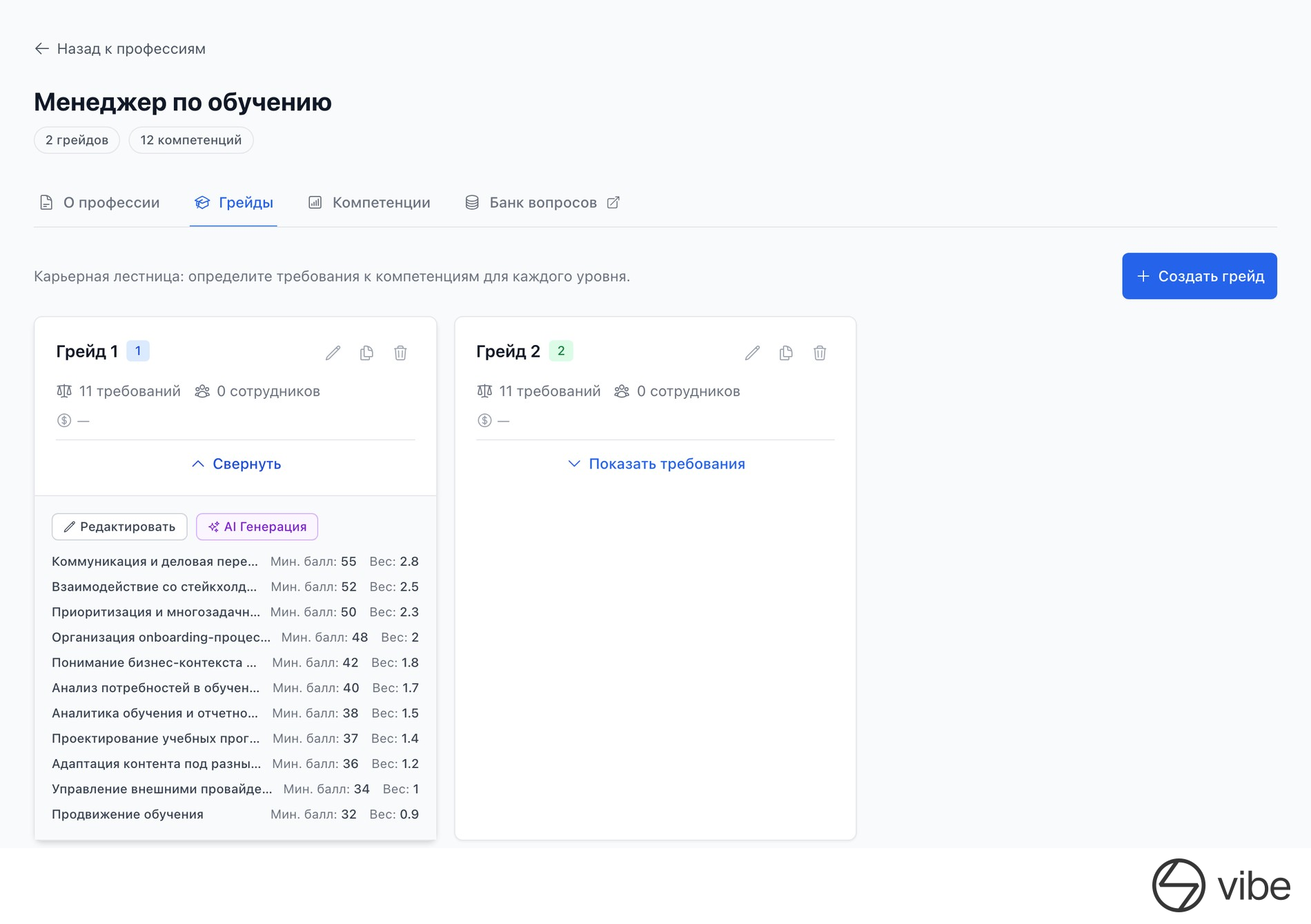Screen dimensions: 1311x924
Task: Click the employees icon in Грейд 1
Action: coord(202,391)
